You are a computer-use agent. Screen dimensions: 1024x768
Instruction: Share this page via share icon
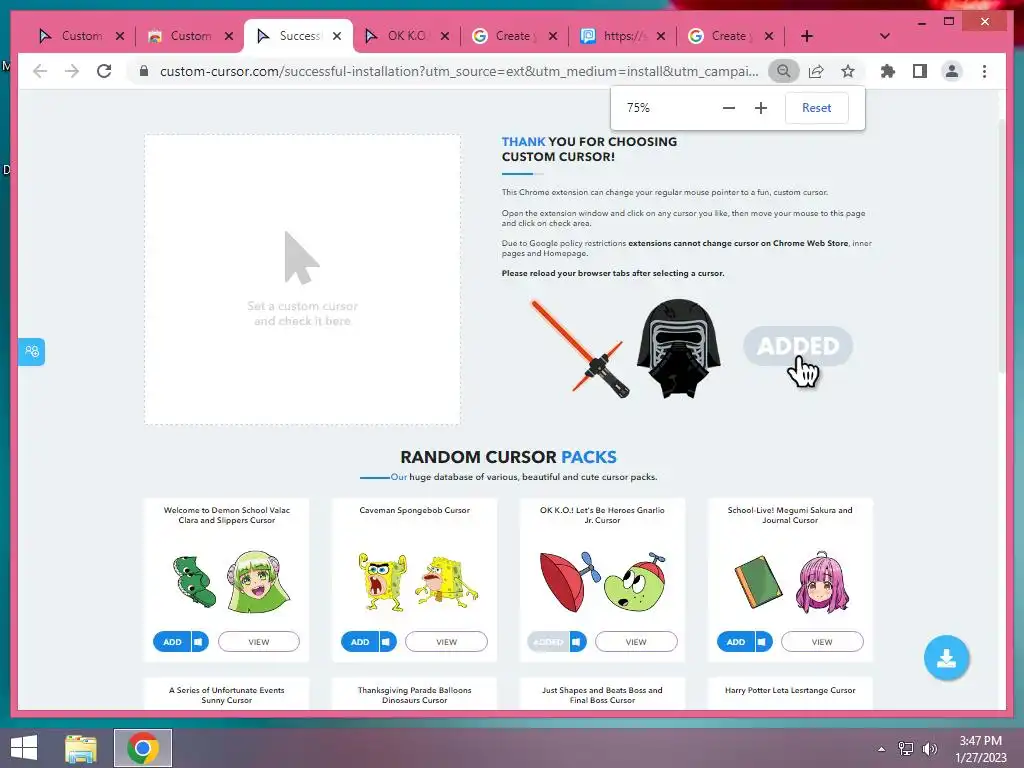click(816, 71)
